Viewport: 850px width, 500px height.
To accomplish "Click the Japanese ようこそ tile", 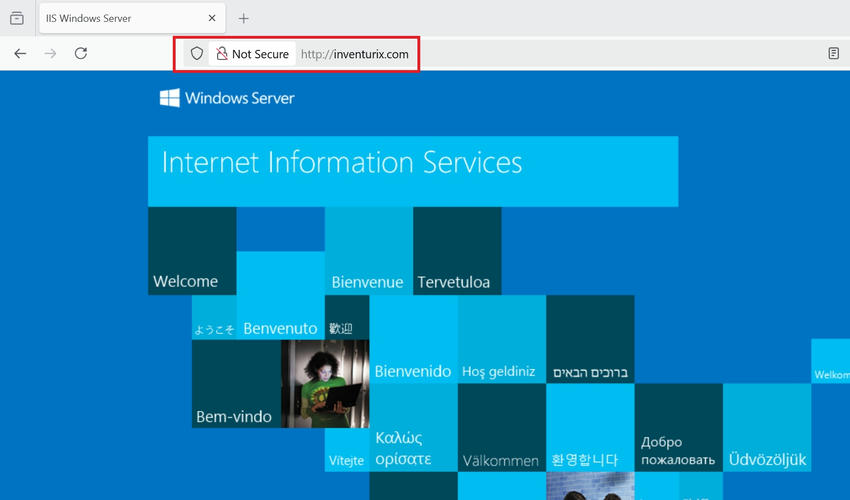I will click(214, 318).
